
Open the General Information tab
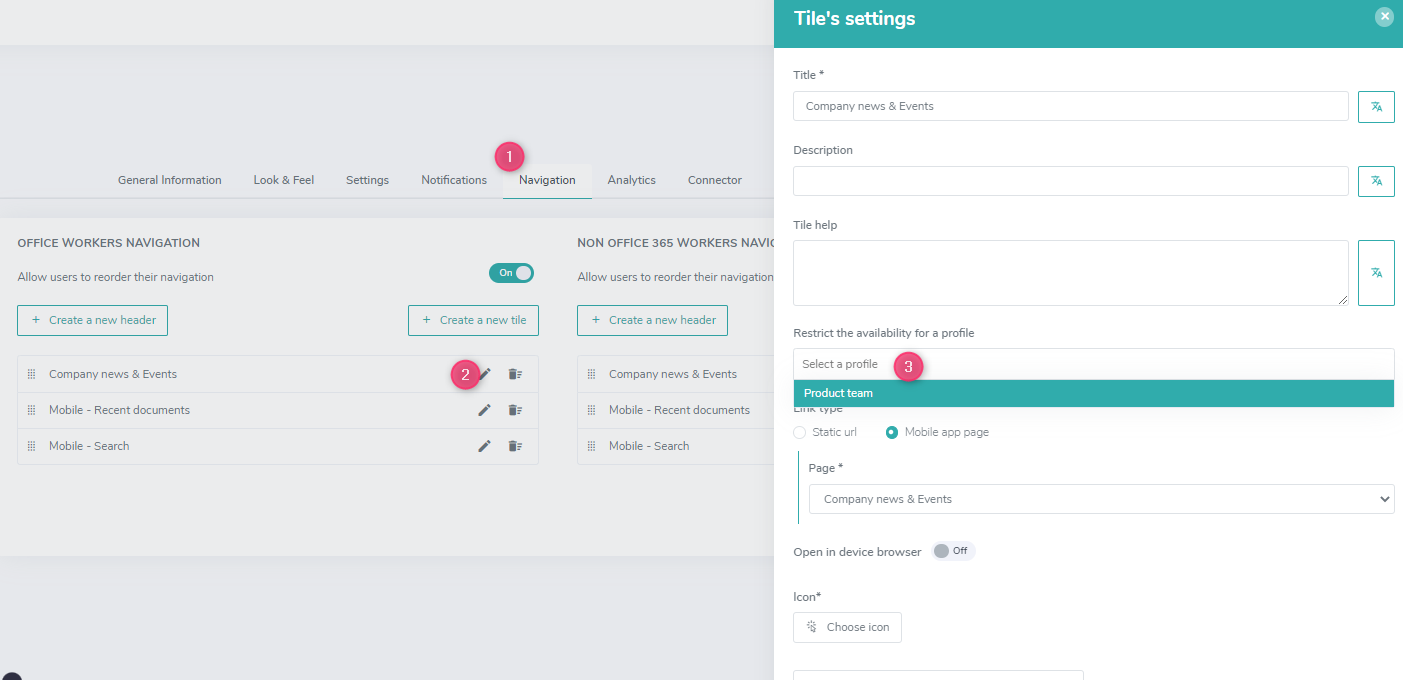click(x=170, y=180)
